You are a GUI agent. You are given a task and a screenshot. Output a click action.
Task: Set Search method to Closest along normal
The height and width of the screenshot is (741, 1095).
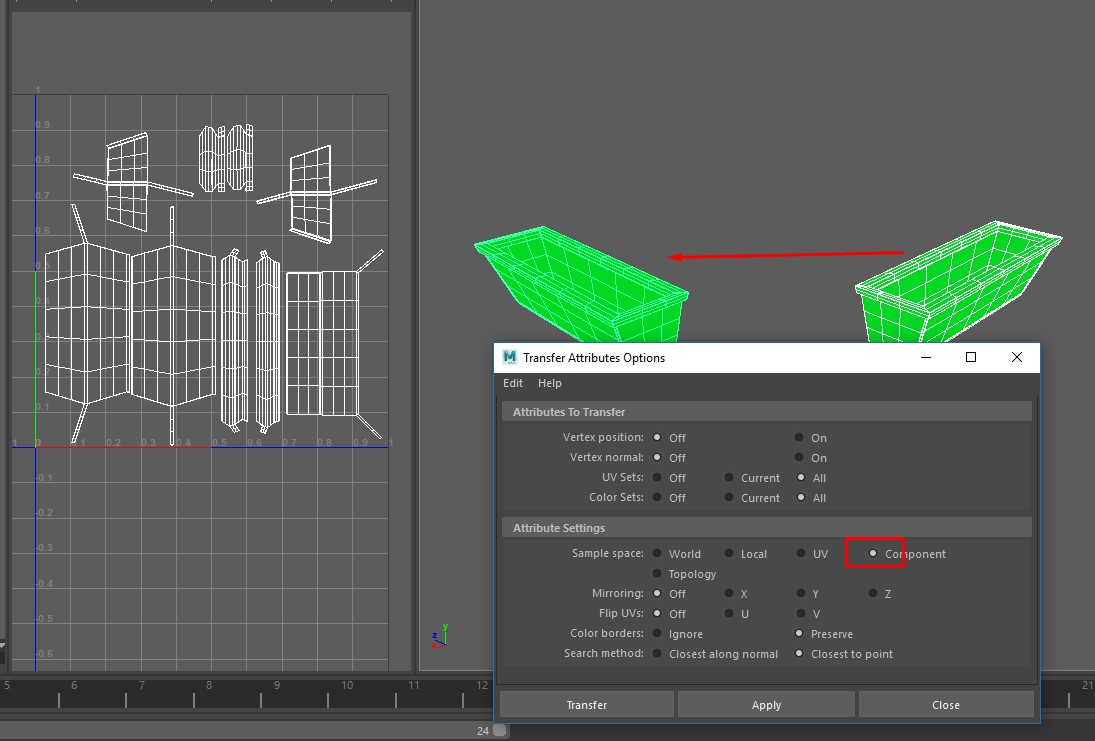pyautogui.click(x=657, y=653)
